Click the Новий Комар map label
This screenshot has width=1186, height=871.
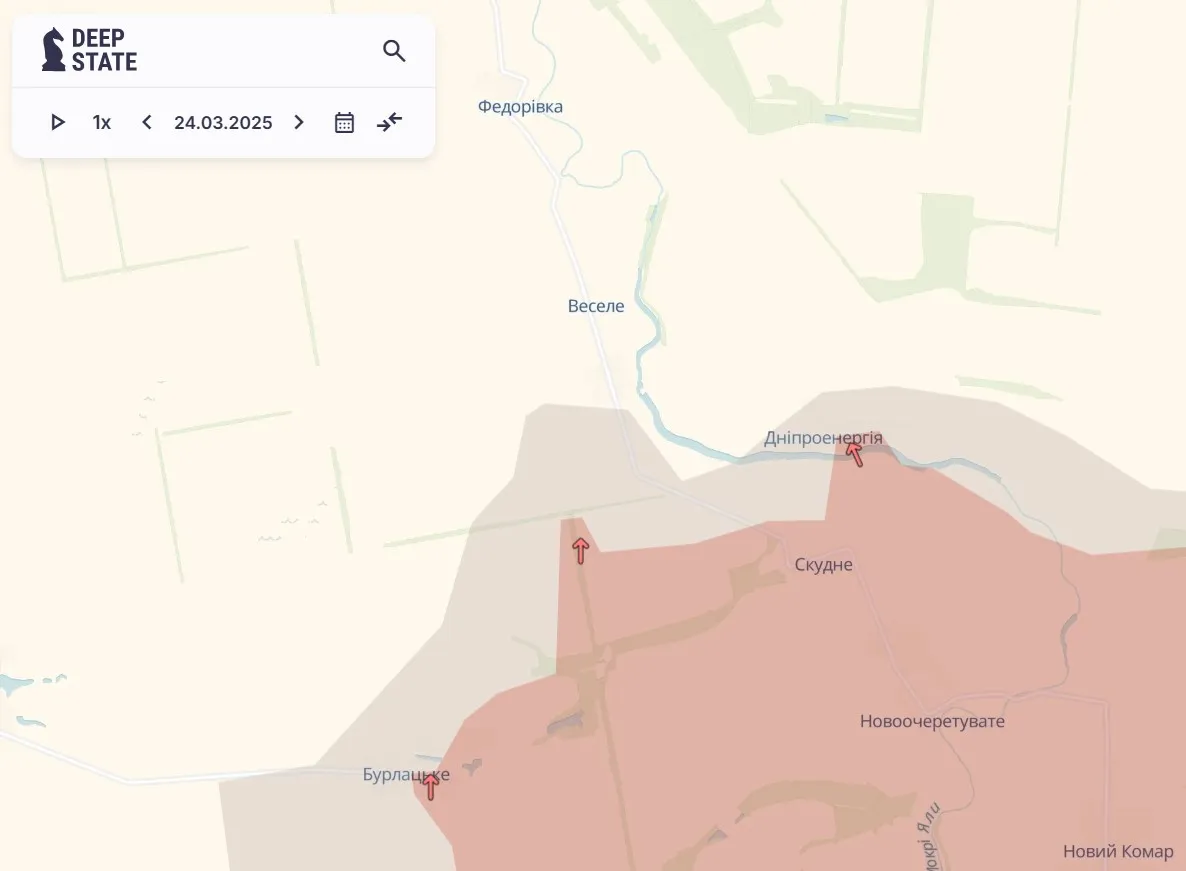pyautogui.click(x=1118, y=851)
